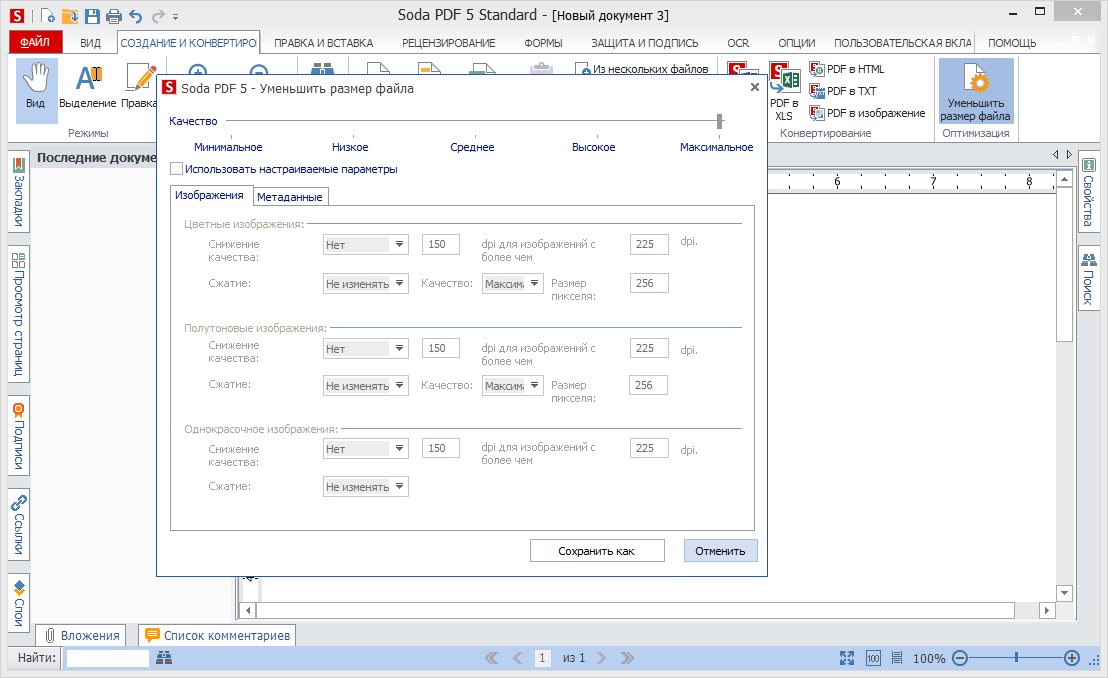1108x678 pixels.
Task: Click the actual size 100 icon
Action: click(873, 658)
